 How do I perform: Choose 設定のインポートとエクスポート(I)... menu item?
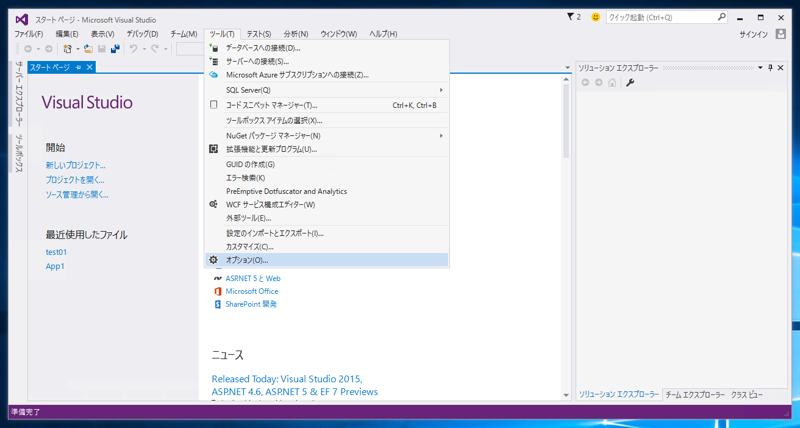coord(327,233)
